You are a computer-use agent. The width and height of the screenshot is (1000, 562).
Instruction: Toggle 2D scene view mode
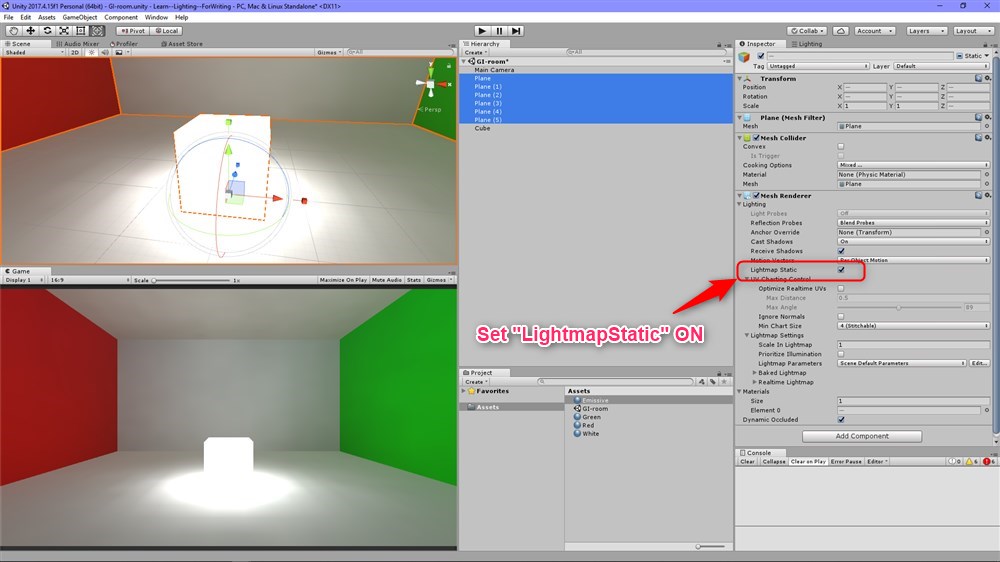[75, 52]
